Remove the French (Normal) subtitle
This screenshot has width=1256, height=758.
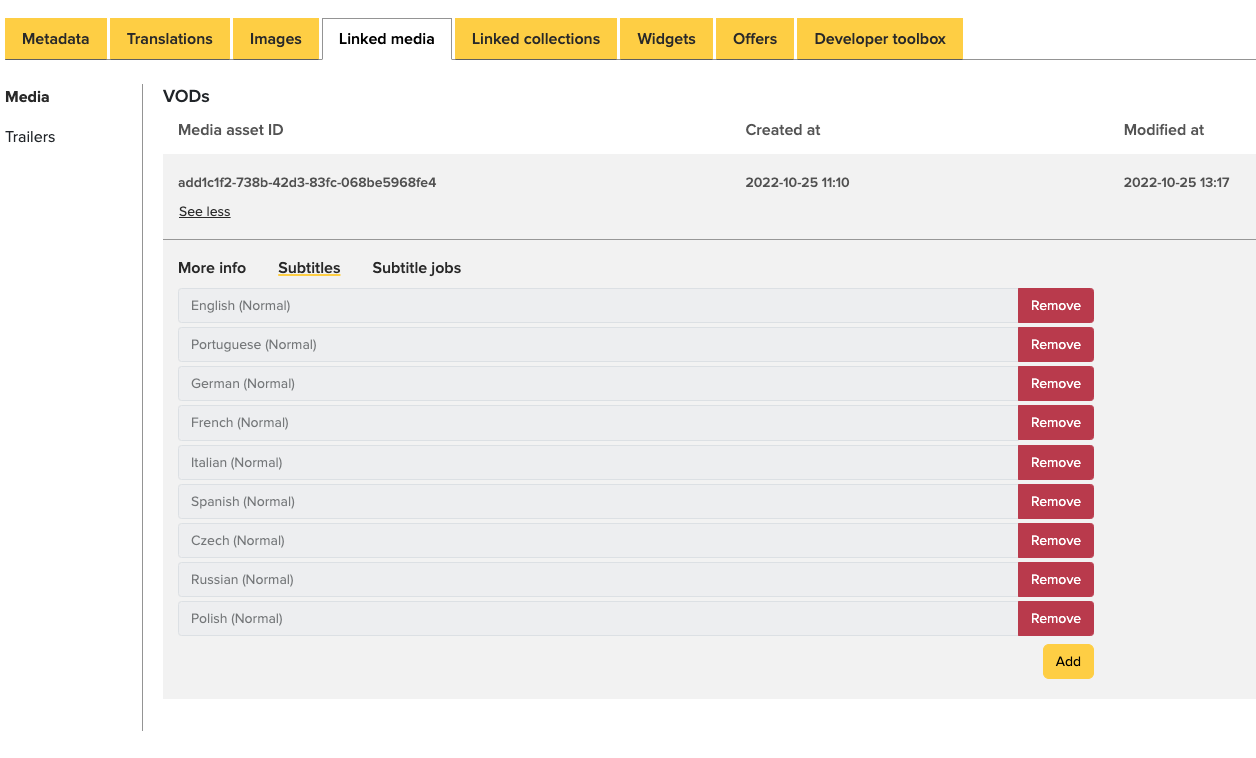pos(1056,423)
